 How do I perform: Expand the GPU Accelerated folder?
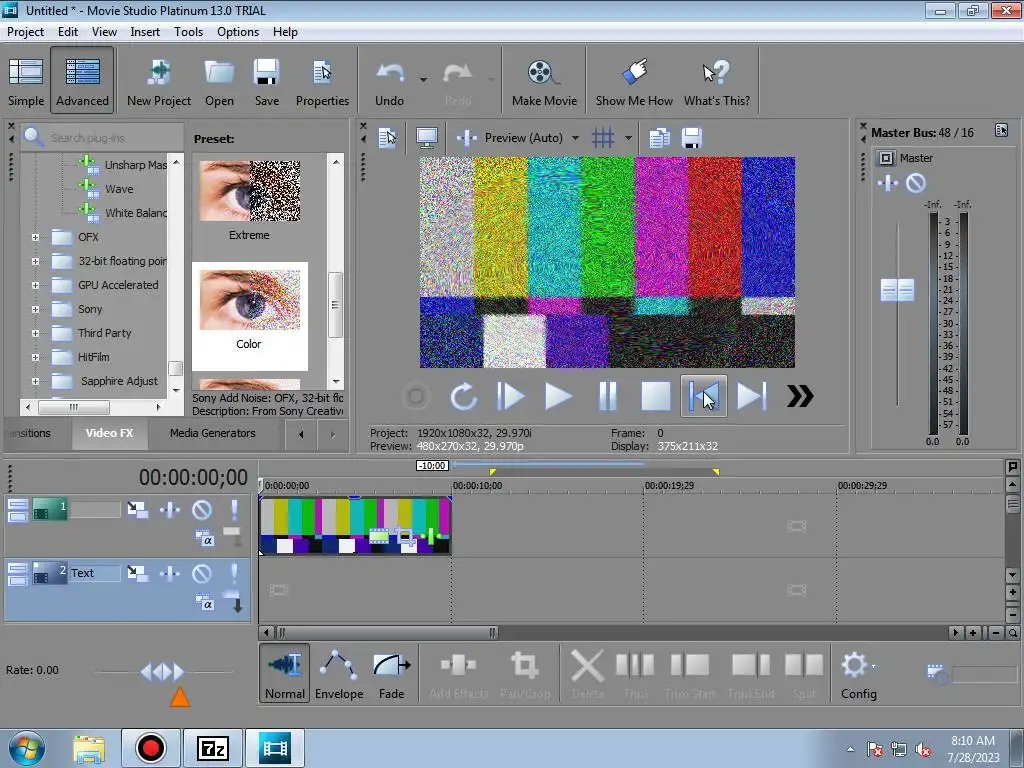pyautogui.click(x=35, y=285)
